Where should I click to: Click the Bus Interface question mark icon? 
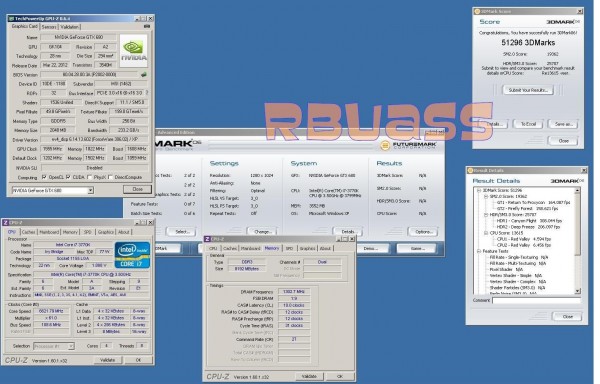[x=147, y=93]
